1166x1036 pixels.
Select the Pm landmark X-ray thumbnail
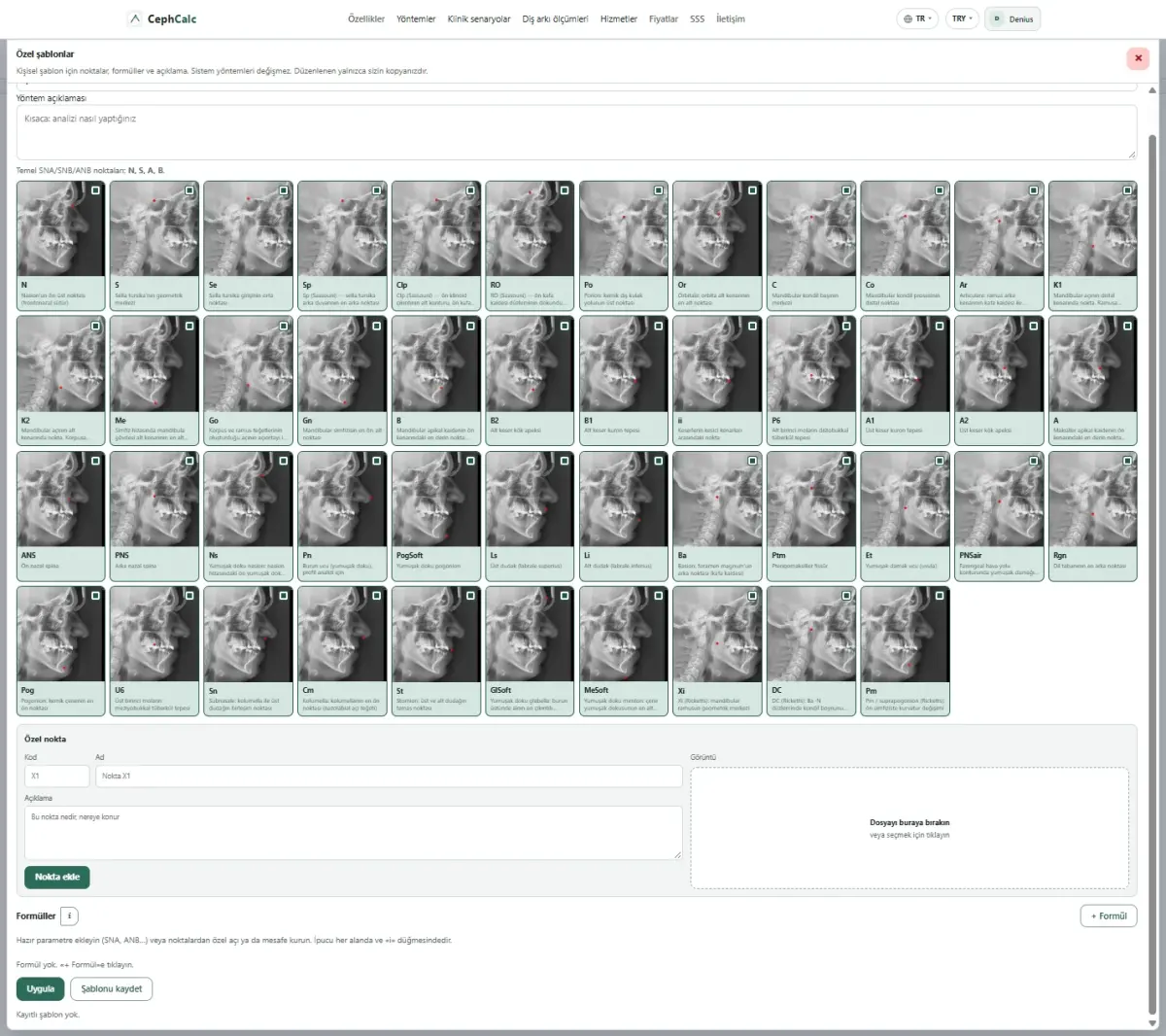(905, 633)
